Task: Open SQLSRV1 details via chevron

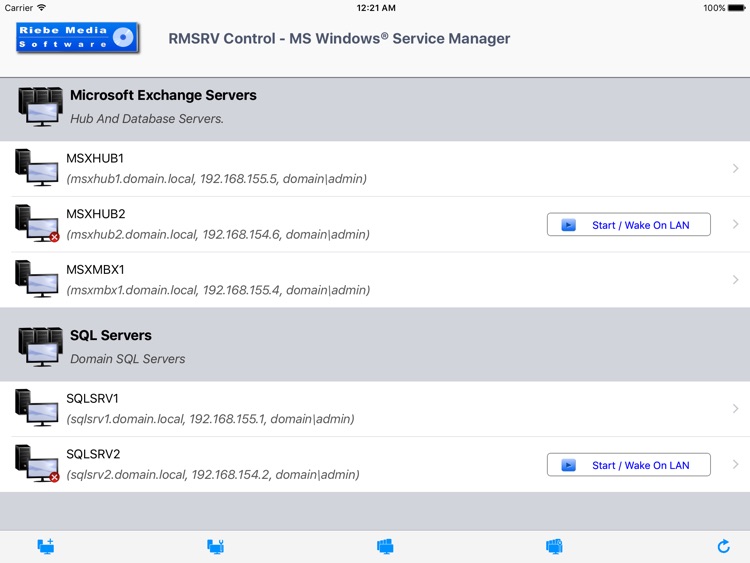Action: [x=736, y=408]
